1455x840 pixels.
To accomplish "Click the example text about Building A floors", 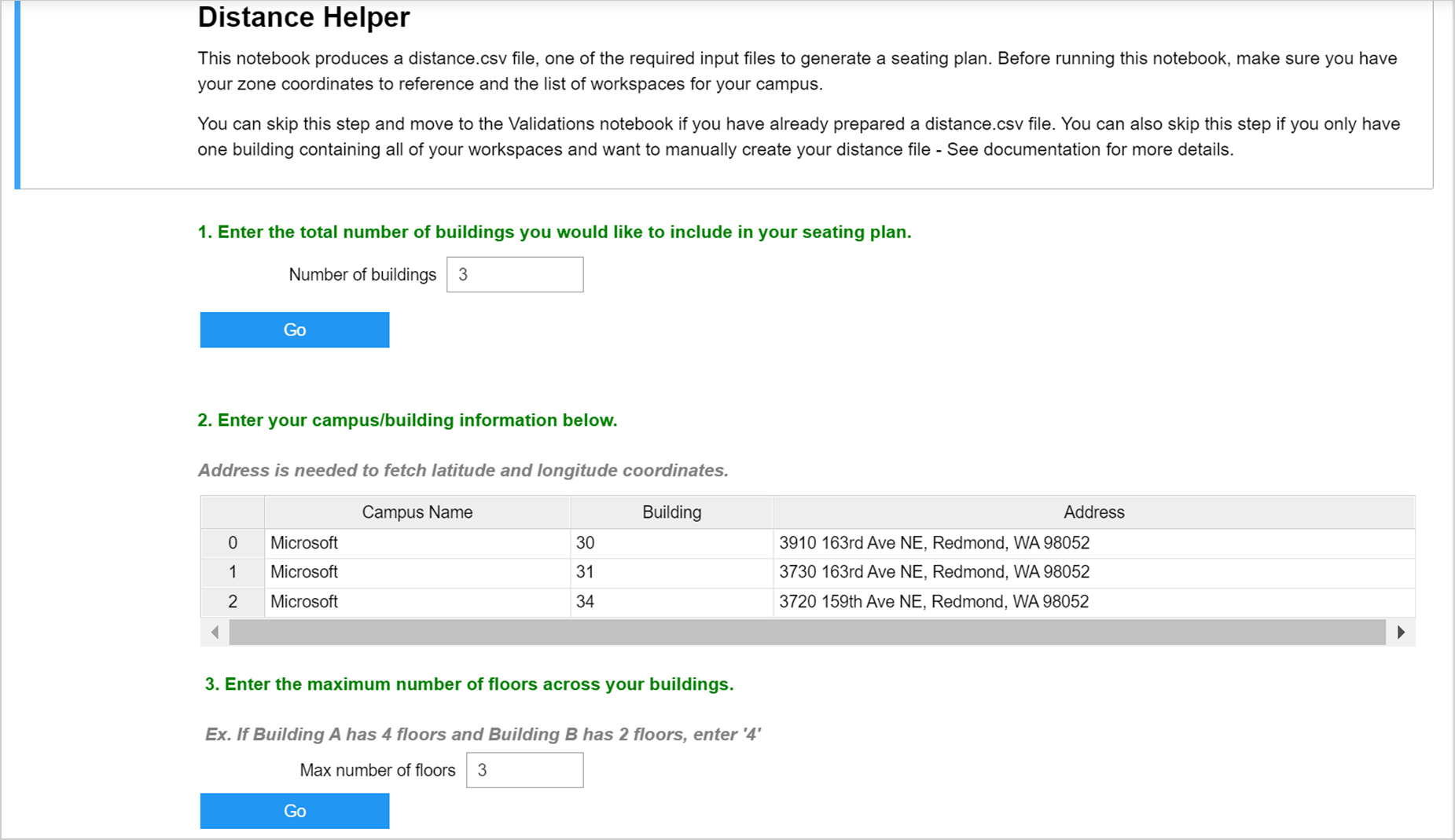I will (x=483, y=735).
